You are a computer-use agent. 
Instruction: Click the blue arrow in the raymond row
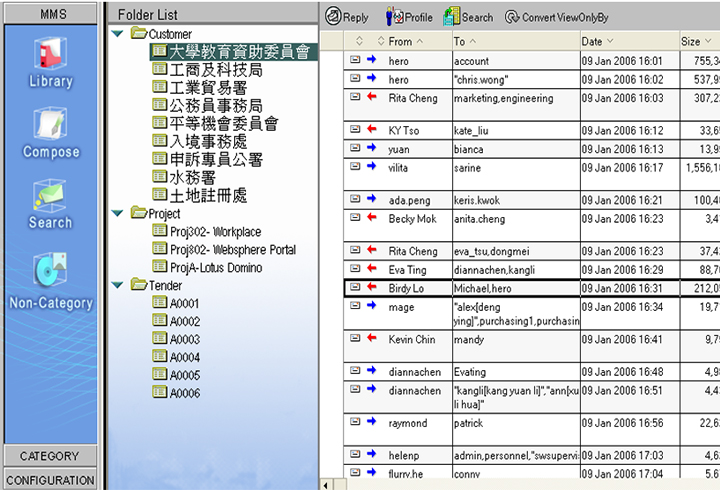coord(372,421)
